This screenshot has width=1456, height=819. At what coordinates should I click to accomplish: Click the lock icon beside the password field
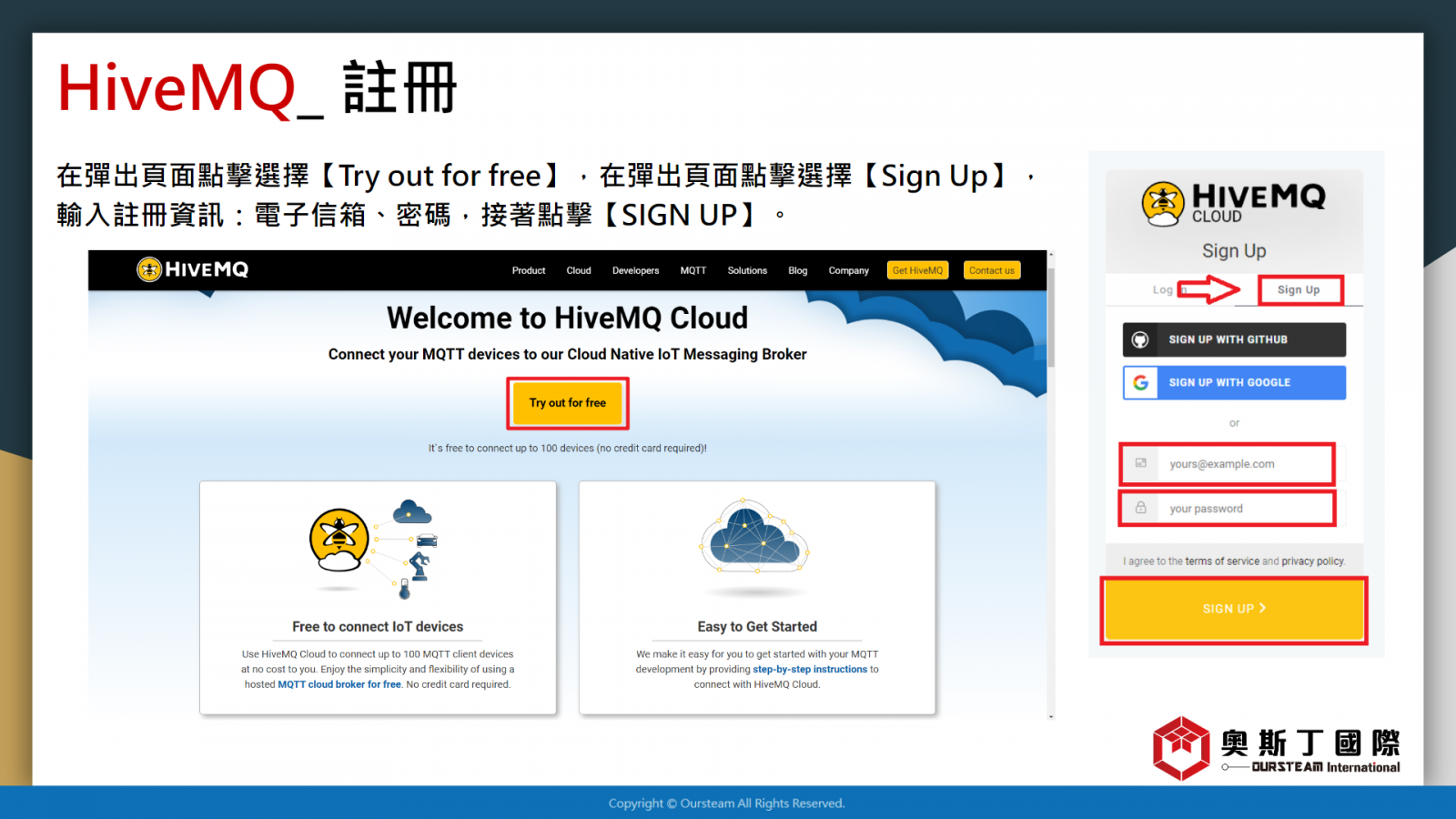click(x=1140, y=508)
